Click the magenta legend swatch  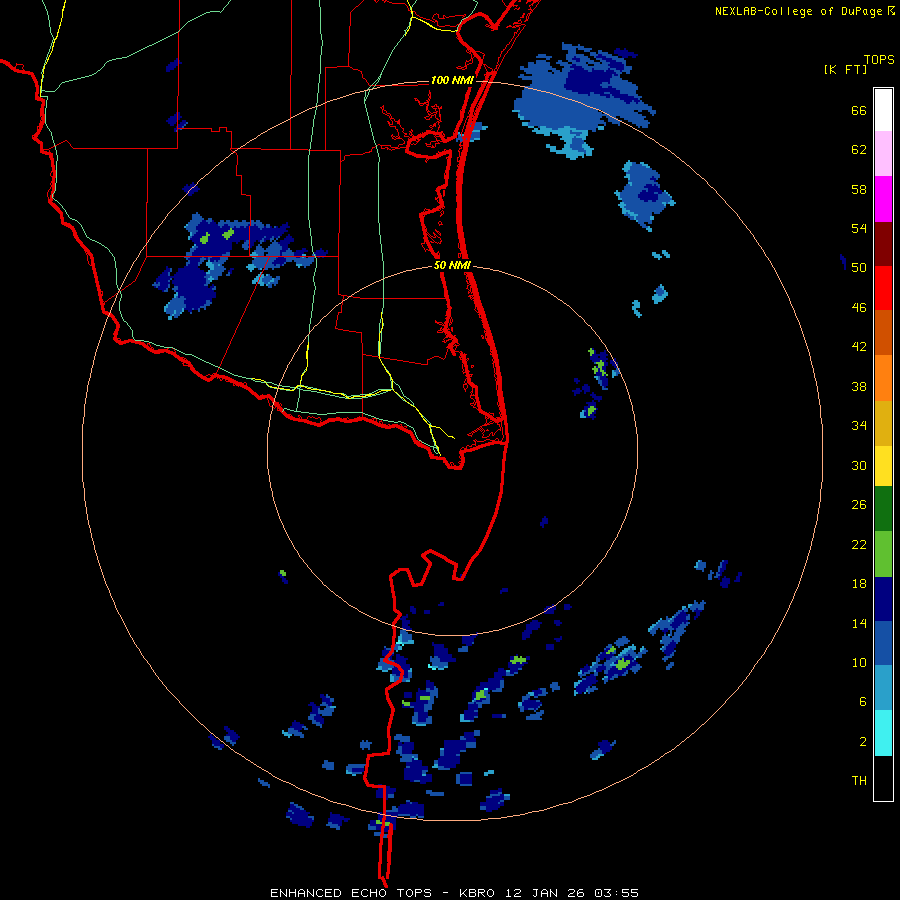pos(883,199)
